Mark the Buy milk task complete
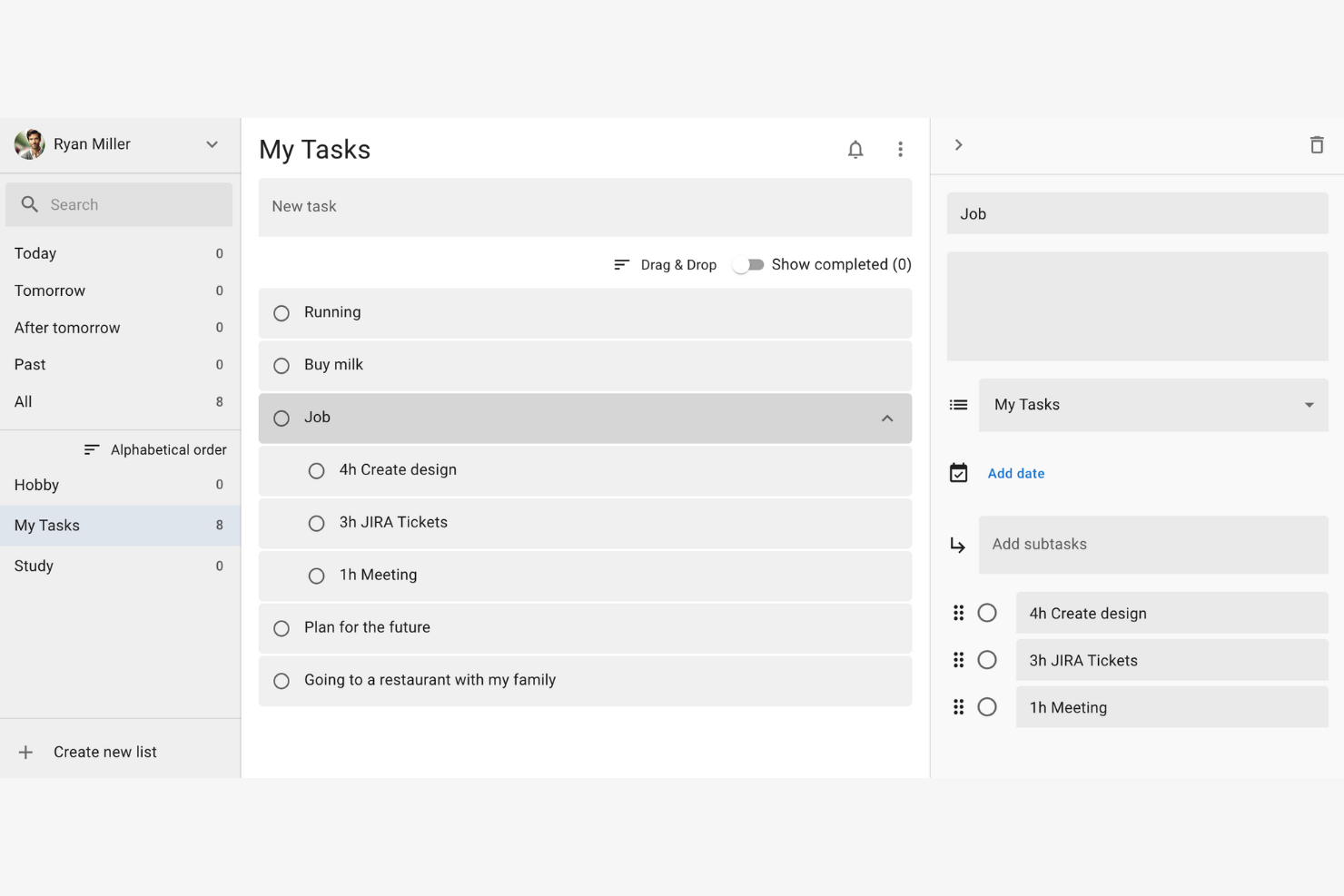This screenshot has width=1344, height=896. tap(282, 365)
